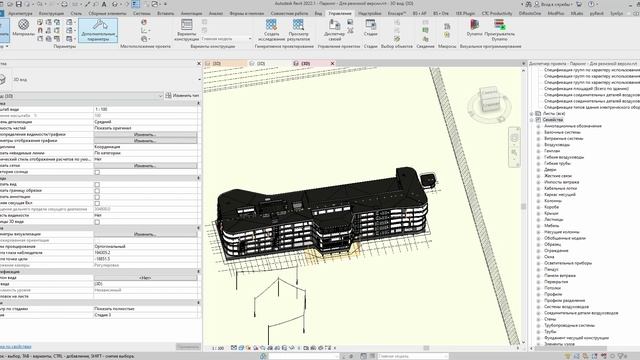Open the properties help link
This screenshot has width=640, height=360.
coord(16,347)
